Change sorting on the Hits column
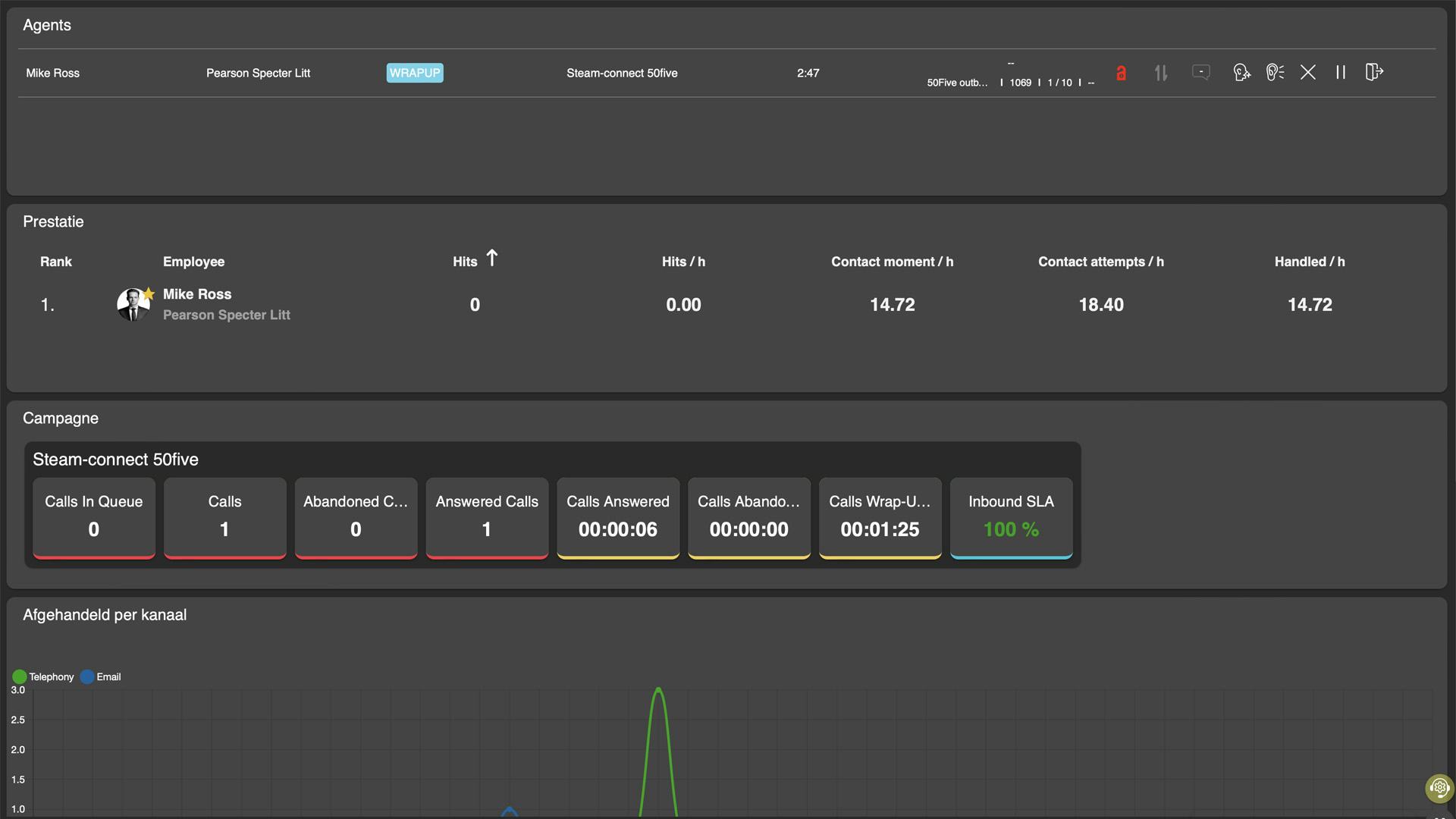This screenshot has height=819, width=1456. click(474, 261)
